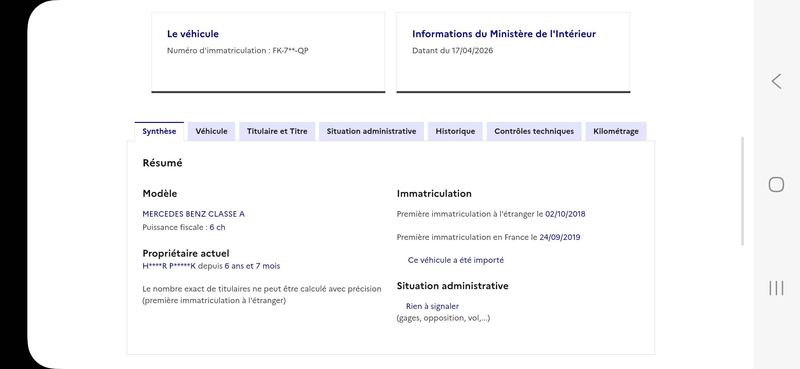This screenshot has height=369, width=800.
Task: Show the Kilométrage tab
Action: click(x=616, y=131)
